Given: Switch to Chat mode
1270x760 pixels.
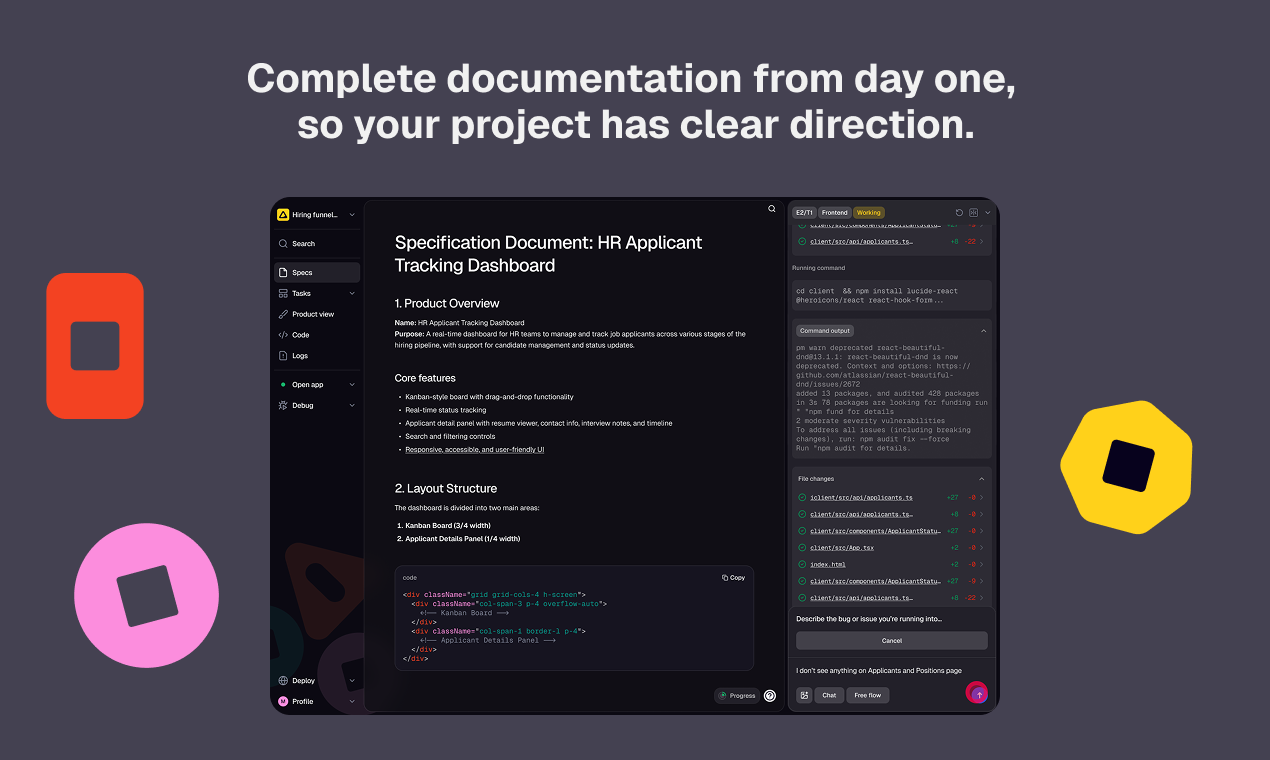Looking at the screenshot, I should 829,695.
